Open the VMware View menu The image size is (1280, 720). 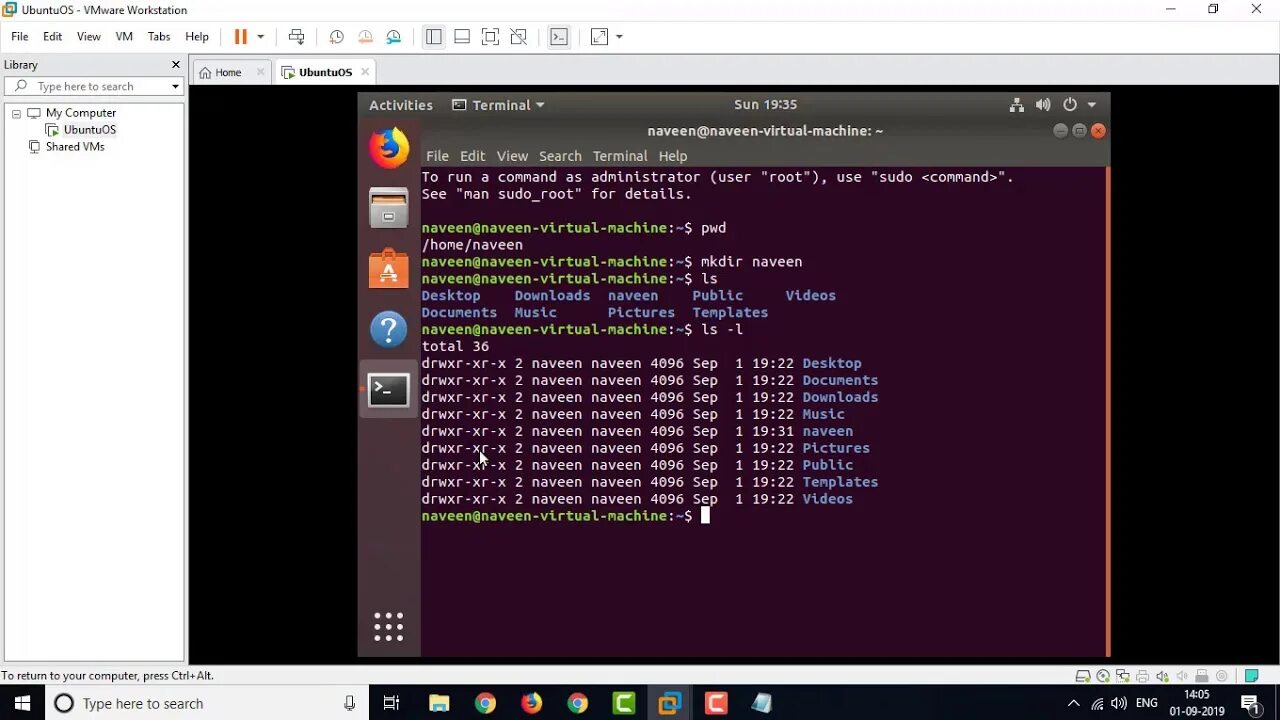coord(89,37)
